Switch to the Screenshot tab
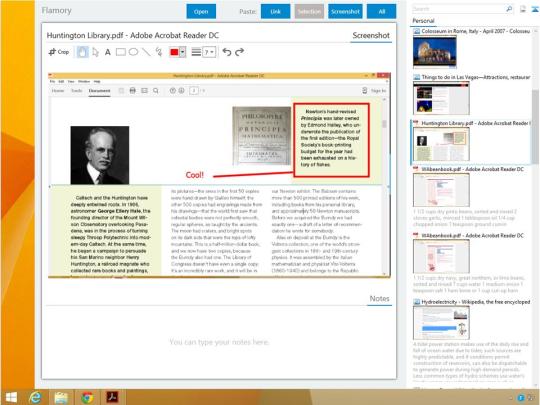 click(x=371, y=35)
